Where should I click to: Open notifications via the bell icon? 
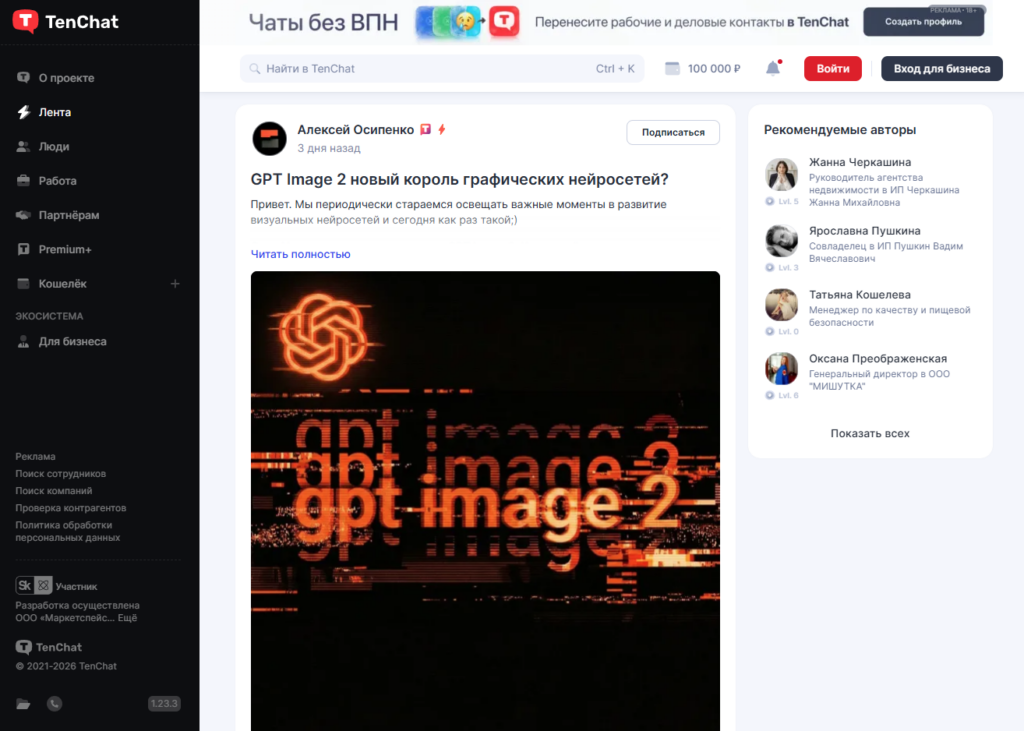pyautogui.click(x=771, y=67)
